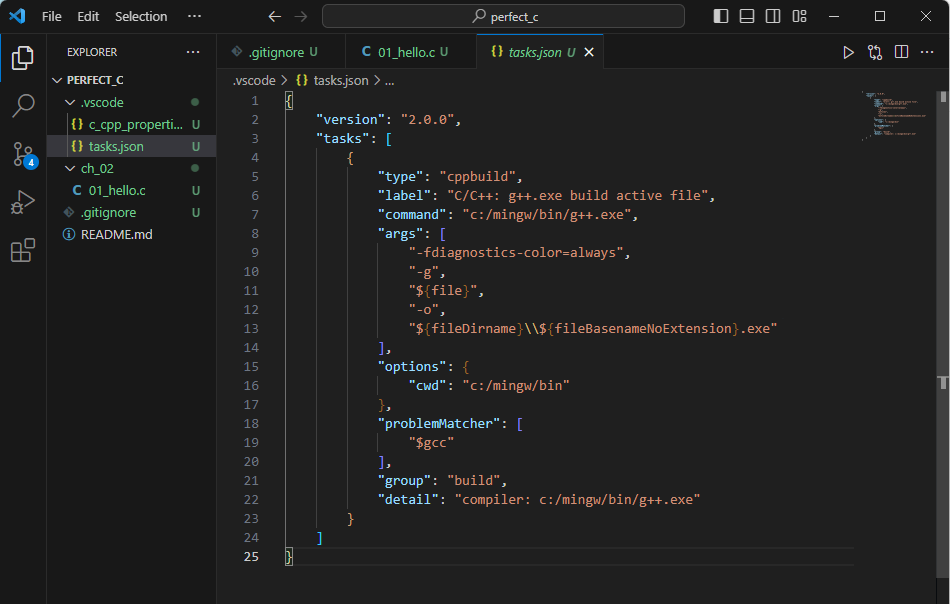Split the editor to the right
Screen dimensions: 950x604
pyautogui.click(x=901, y=52)
